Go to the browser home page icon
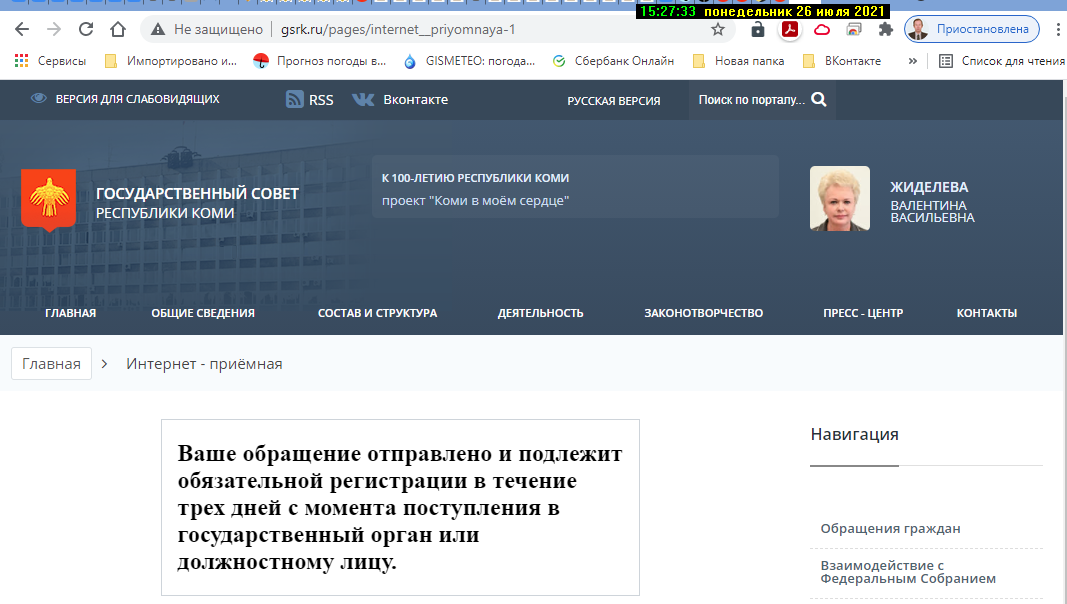Image resolution: width=1067 pixels, height=604 pixels. [x=118, y=29]
